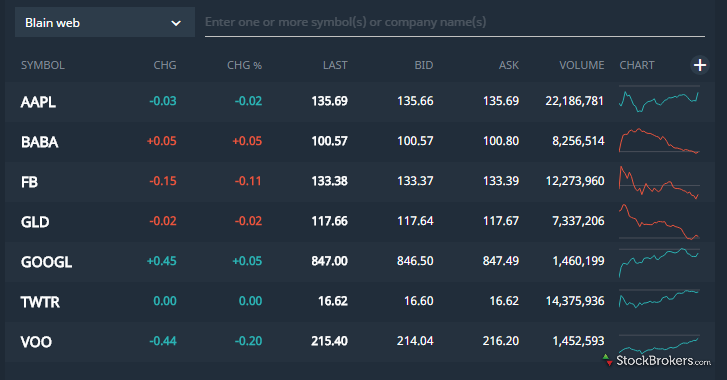
Task: Sort by the VOLUME column header
Action: pos(581,65)
